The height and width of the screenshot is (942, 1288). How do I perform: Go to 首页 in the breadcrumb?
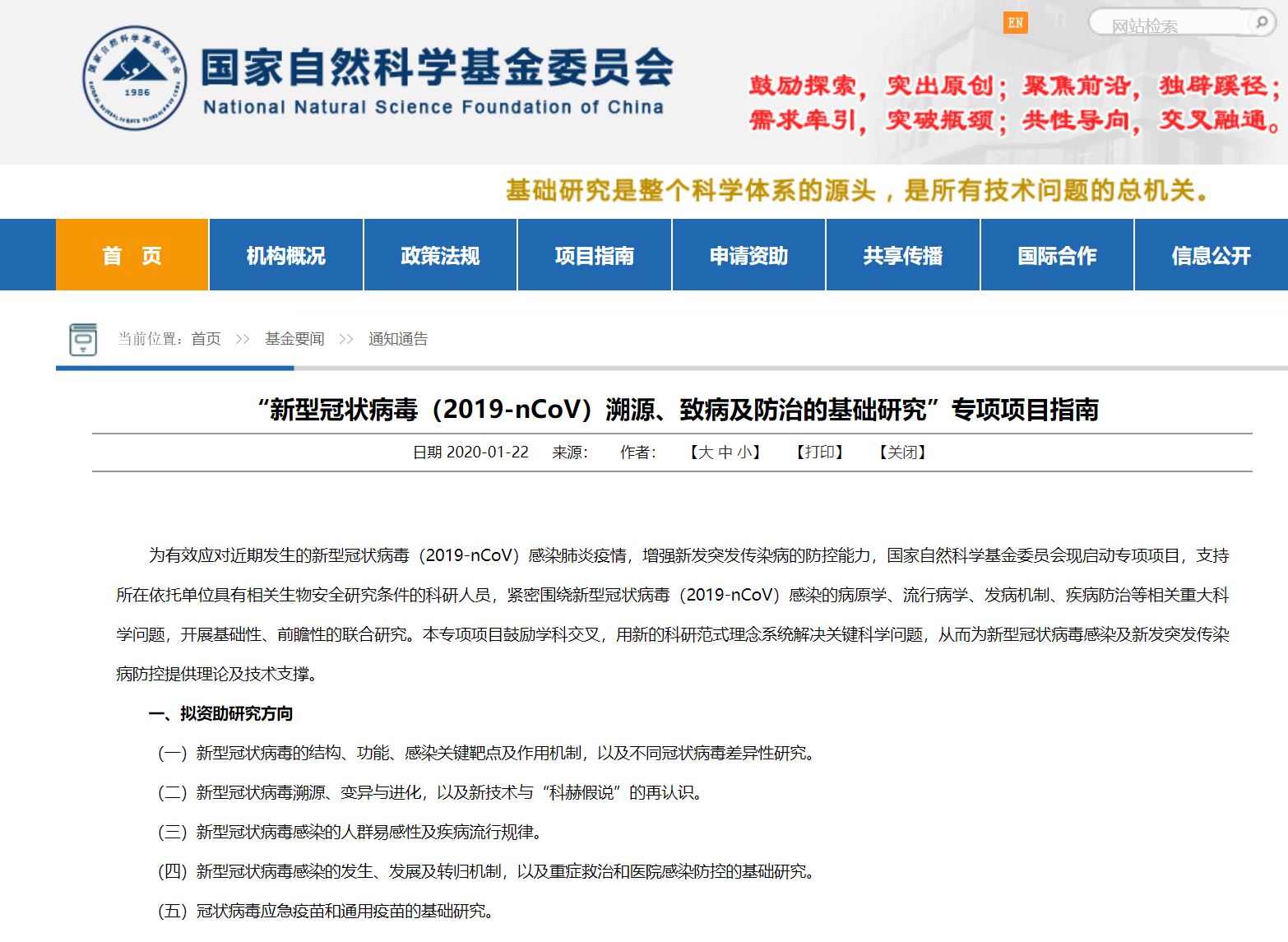[x=206, y=339]
